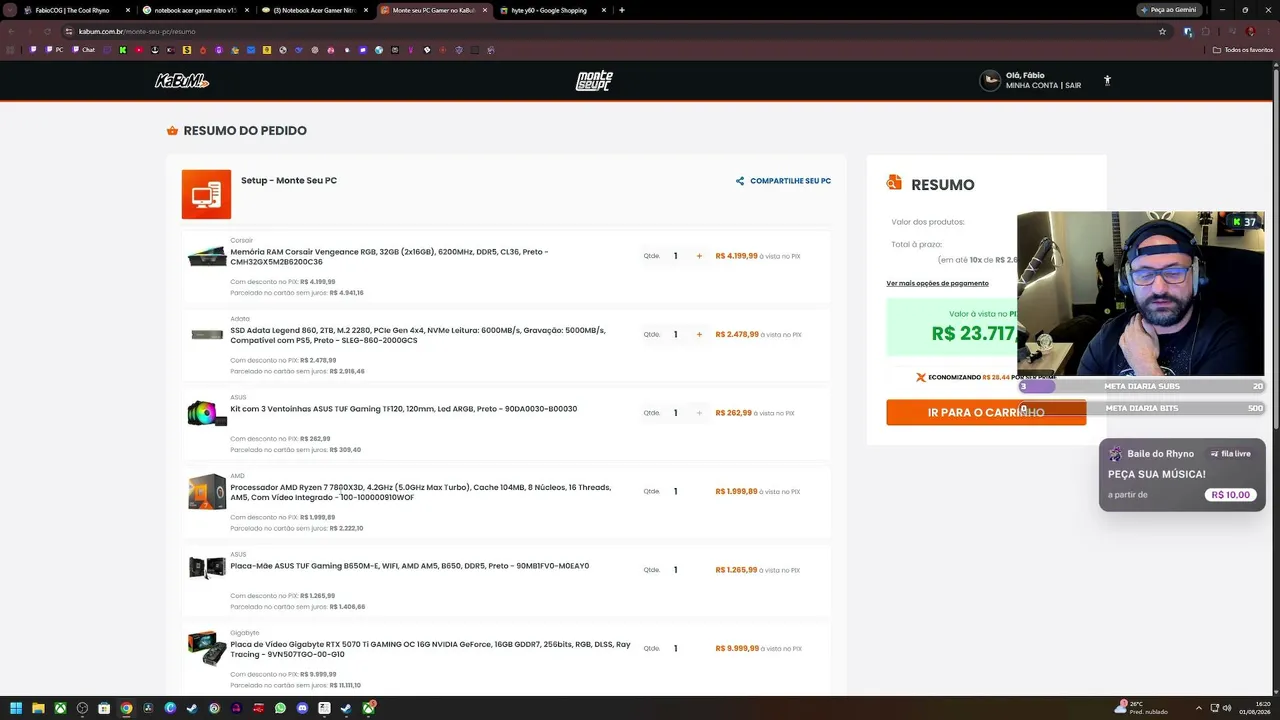This screenshot has width=1280, height=720.
Task: Click MINHA CONTA | SAIR link
Action: tap(1043, 86)
